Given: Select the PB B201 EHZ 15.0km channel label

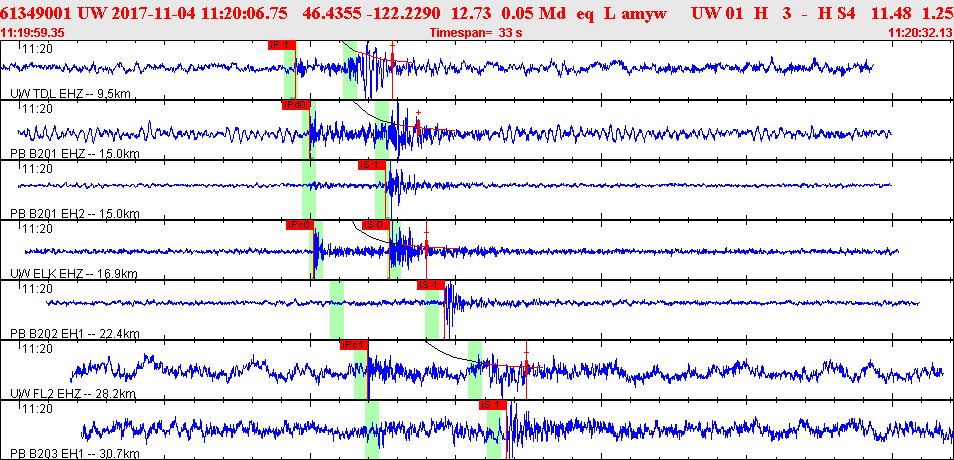Looking at the screenshot, I should [x=74, y=154].
